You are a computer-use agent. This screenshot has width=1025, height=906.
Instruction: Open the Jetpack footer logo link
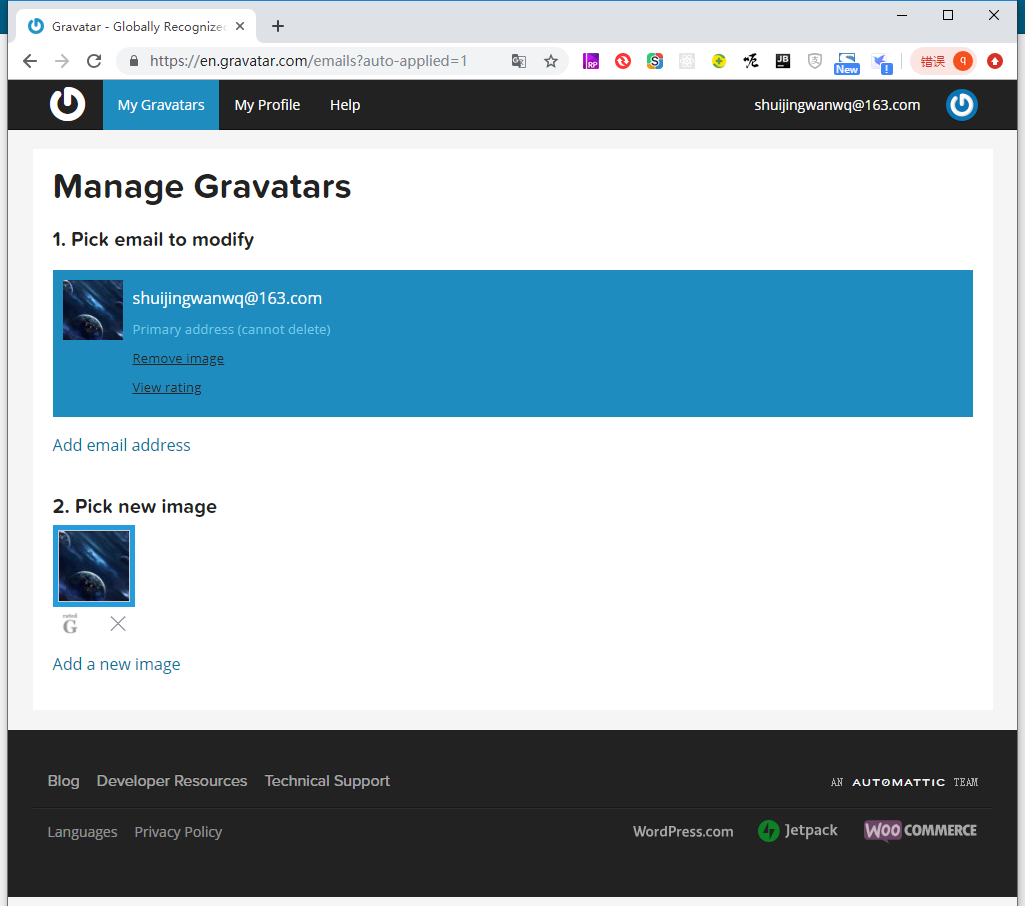point(798,831)
